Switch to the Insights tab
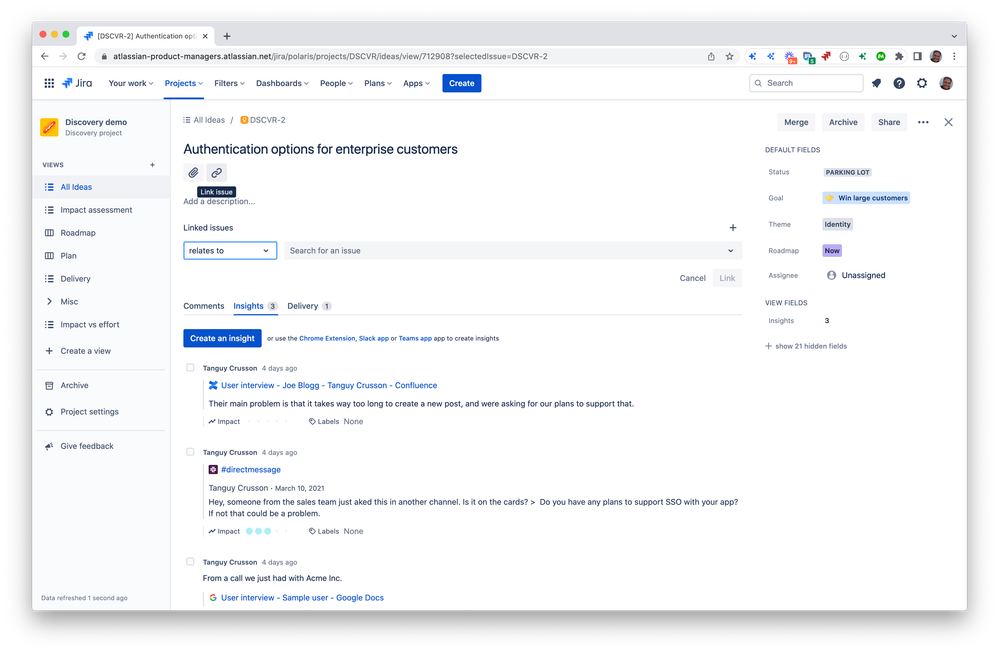The width and height of the screenshot is (999, 653). (x=255, y=306)
